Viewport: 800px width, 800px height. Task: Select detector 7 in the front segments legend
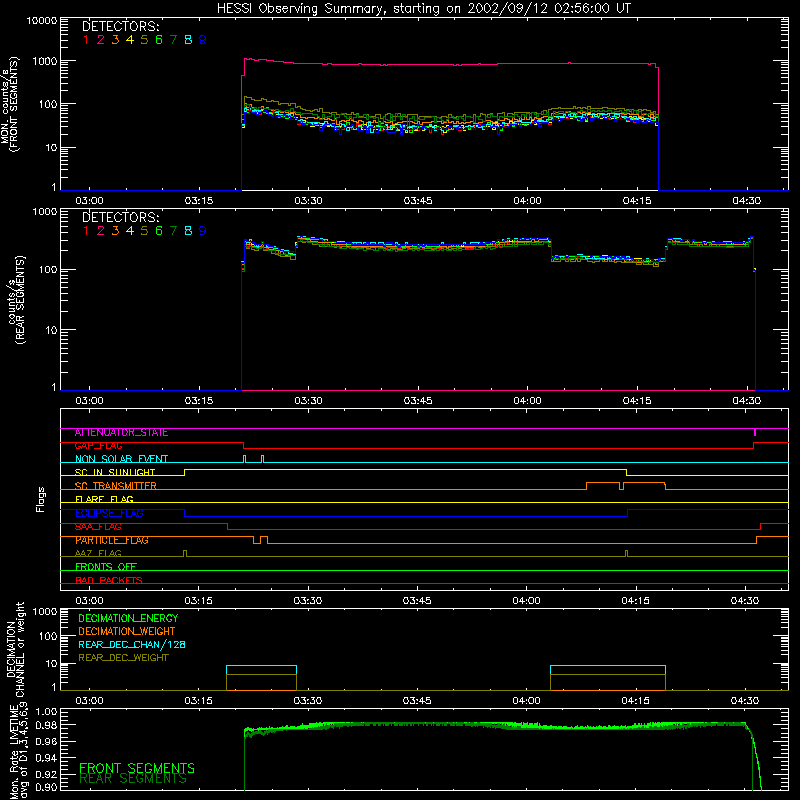(173, 40)
